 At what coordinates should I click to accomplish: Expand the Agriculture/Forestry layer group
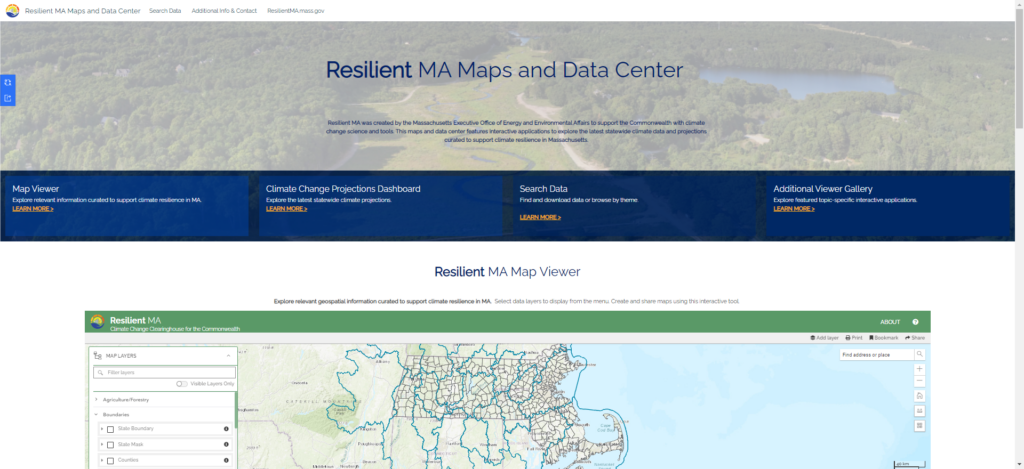(96, 399)
